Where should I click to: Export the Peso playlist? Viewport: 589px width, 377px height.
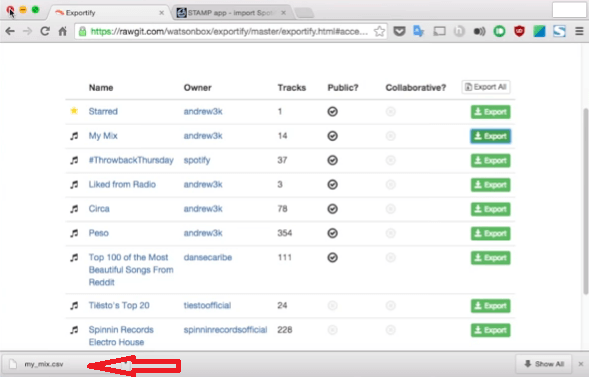tap(490, 233)
